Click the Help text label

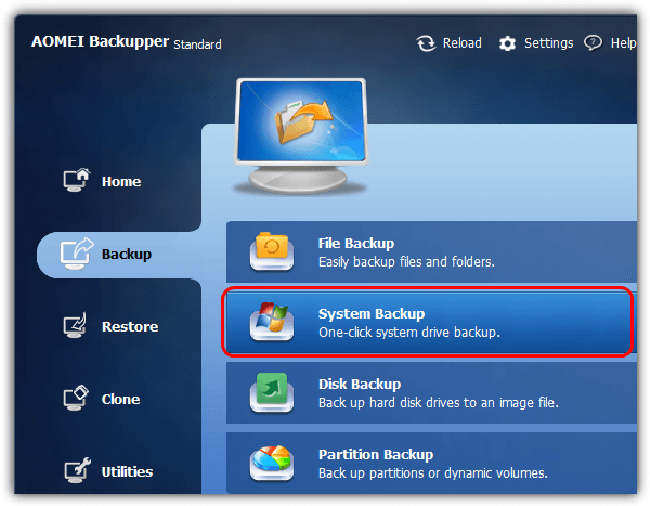[x=623, y=43]
